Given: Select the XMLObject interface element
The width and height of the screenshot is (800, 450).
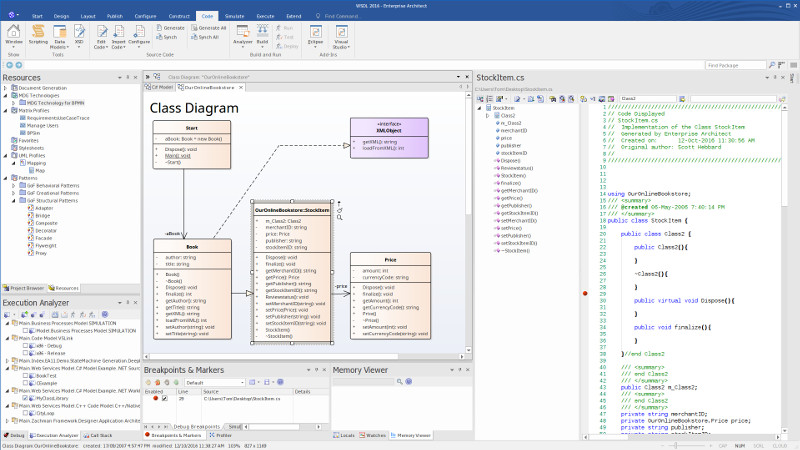Looking at the screenshot, I should click(389, 138).
